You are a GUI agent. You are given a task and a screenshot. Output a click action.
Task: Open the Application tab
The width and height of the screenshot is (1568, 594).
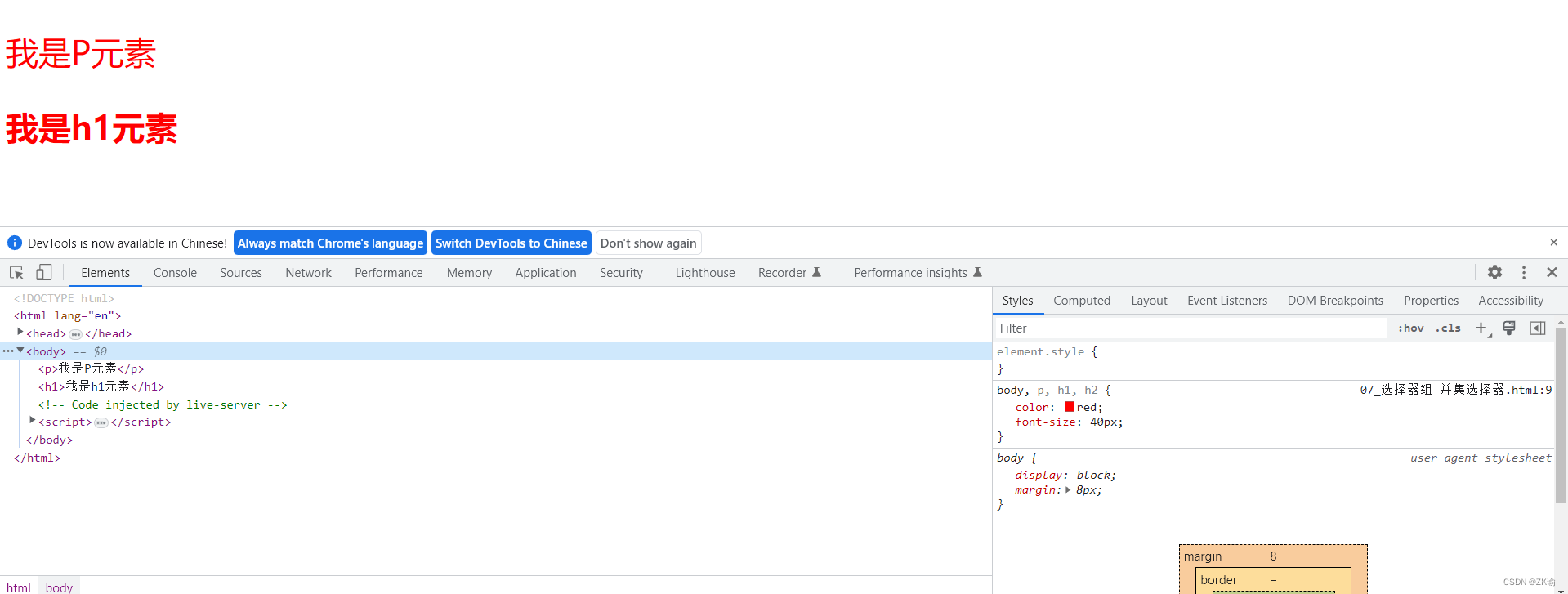(x=546, y=273)
